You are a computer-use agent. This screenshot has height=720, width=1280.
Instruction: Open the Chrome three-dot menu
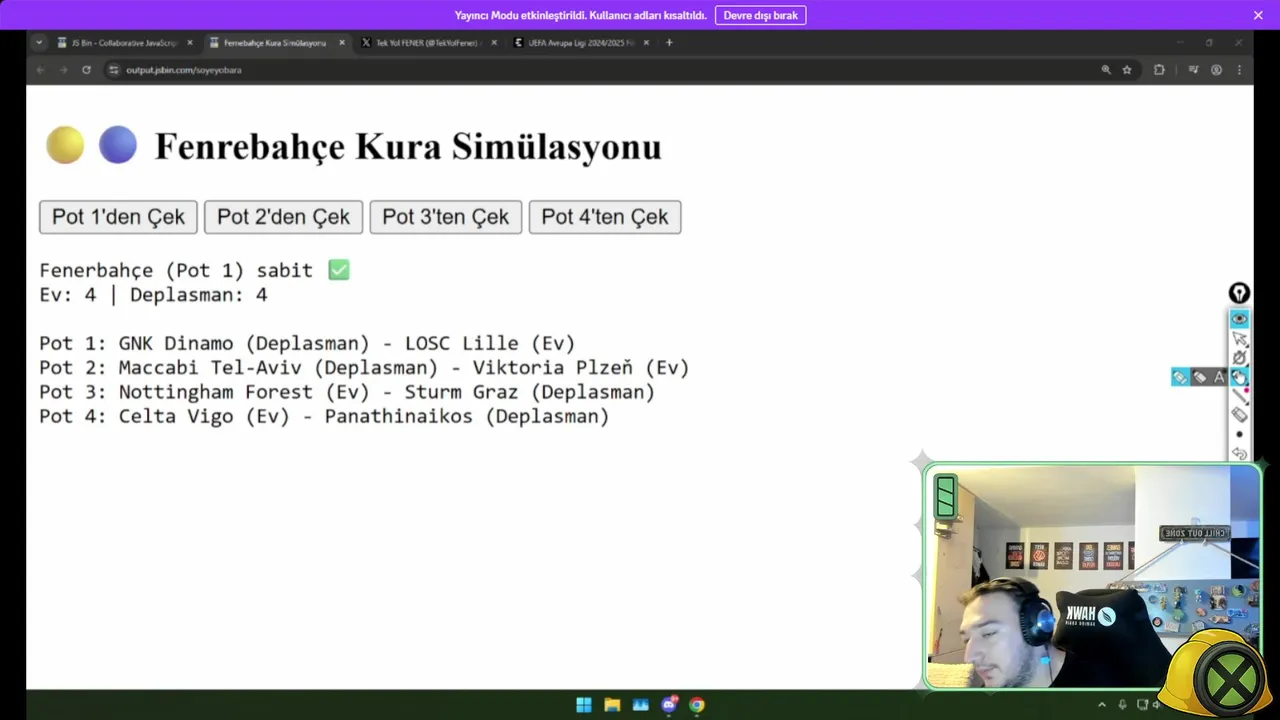coord(1239,70)
